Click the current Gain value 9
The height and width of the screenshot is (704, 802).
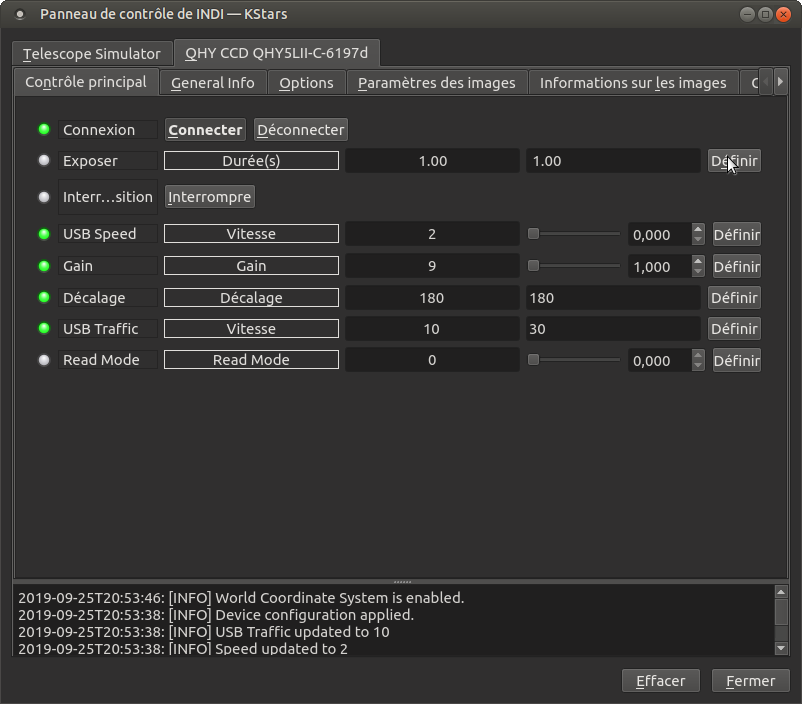(x=432, y=266)
